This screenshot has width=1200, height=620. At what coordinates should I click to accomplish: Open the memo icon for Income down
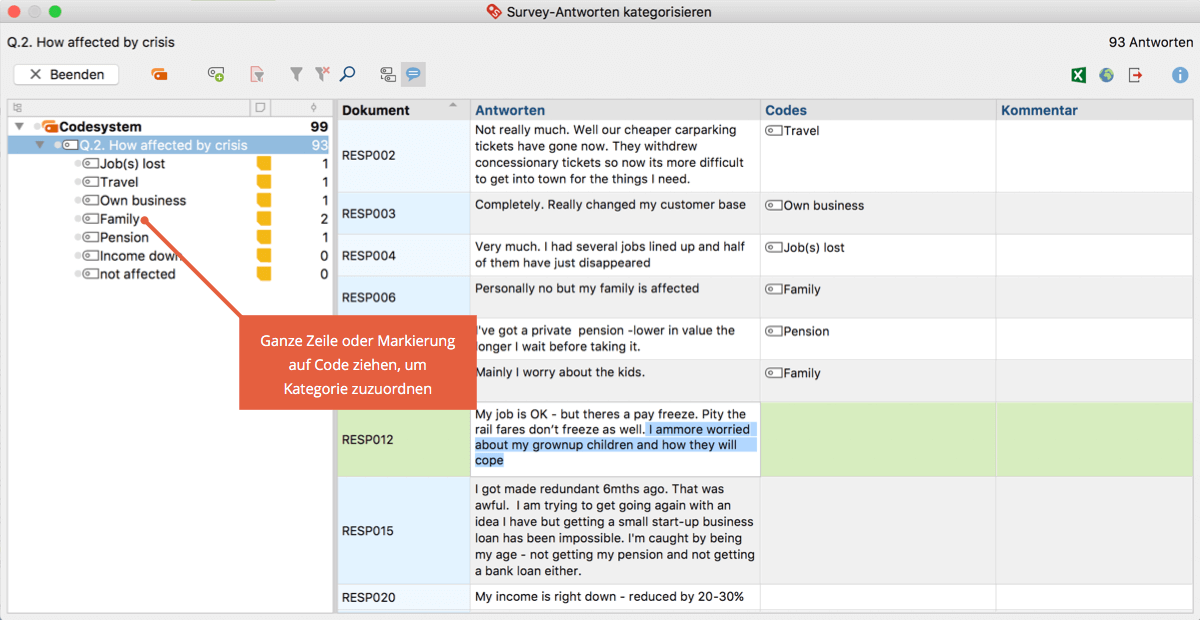(x=264, y=256)
